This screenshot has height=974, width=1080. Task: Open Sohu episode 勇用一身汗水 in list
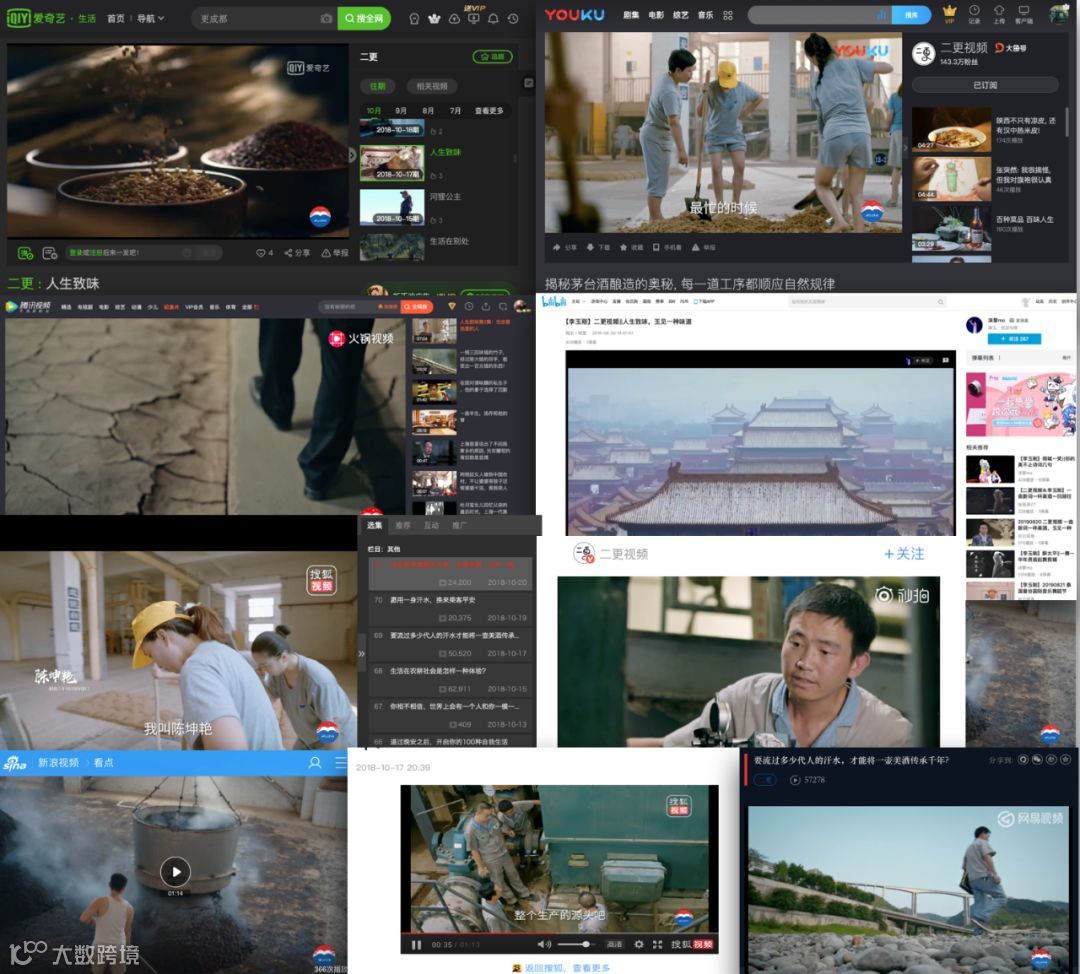451,608
